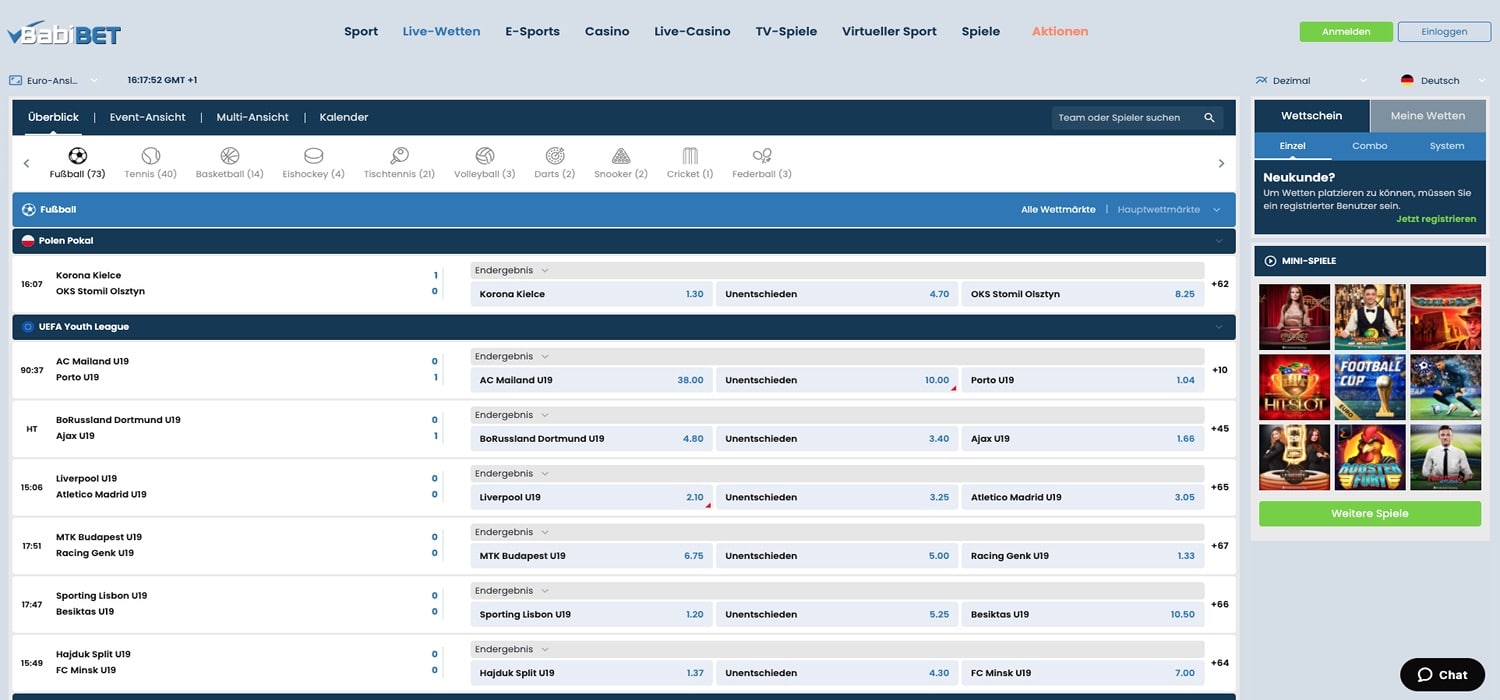Click the Dezimal odds format icon

coord(1262,80)
